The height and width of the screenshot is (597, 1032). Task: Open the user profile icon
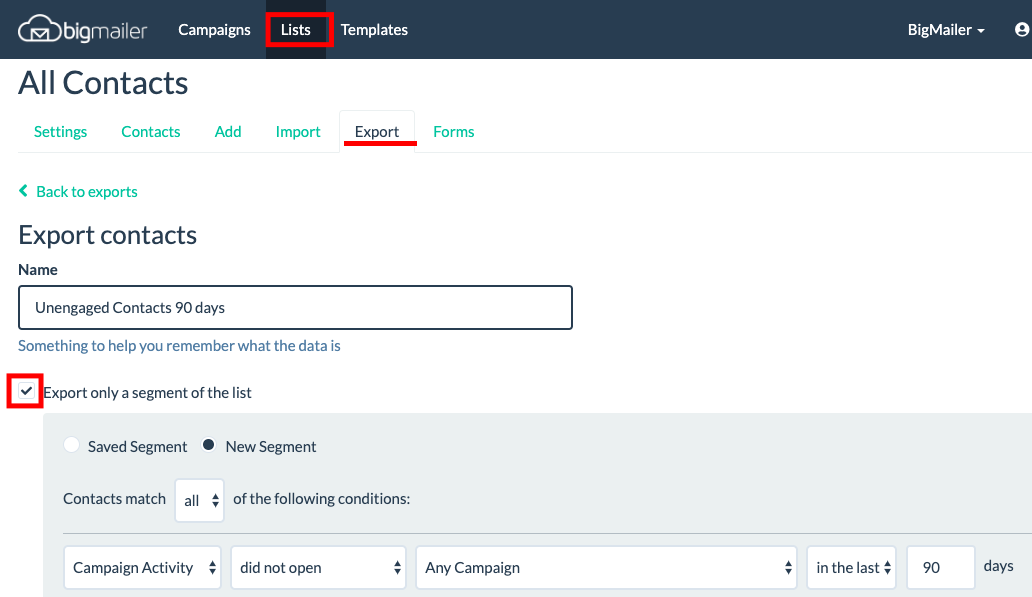pyautogui.click(x=1022, y=30)
